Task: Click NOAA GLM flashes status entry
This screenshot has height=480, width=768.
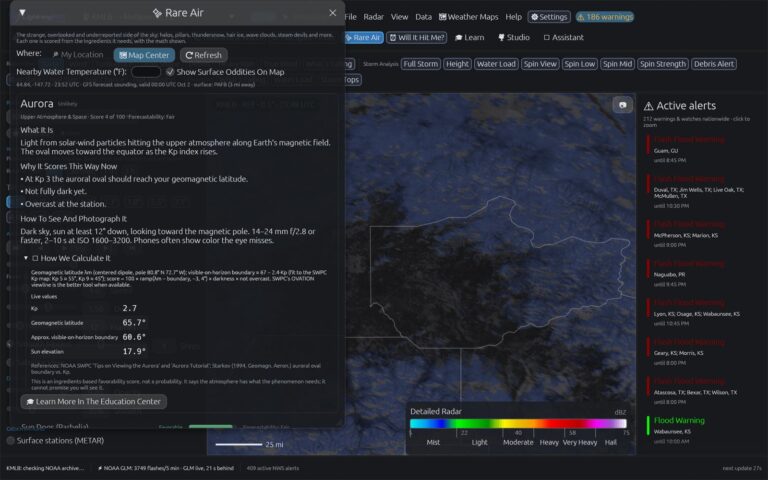Action: (166, 468)
